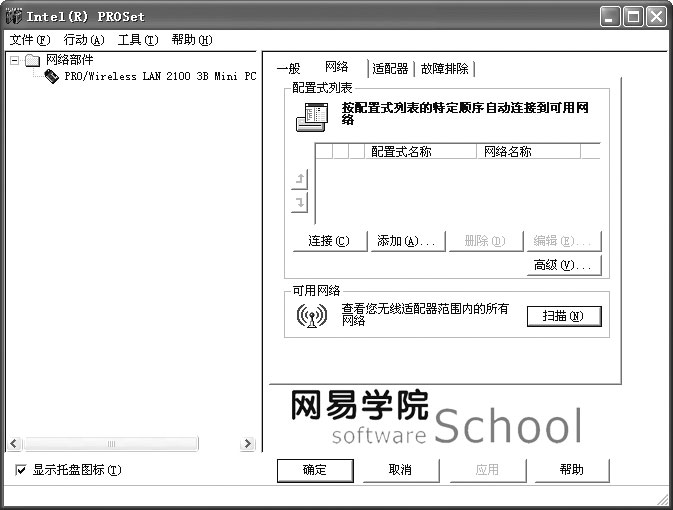Image resolution: width=673 pixels, height=510 pixels.
Task: Click the 取消 cancel button
Action: [x=401, y=471]
